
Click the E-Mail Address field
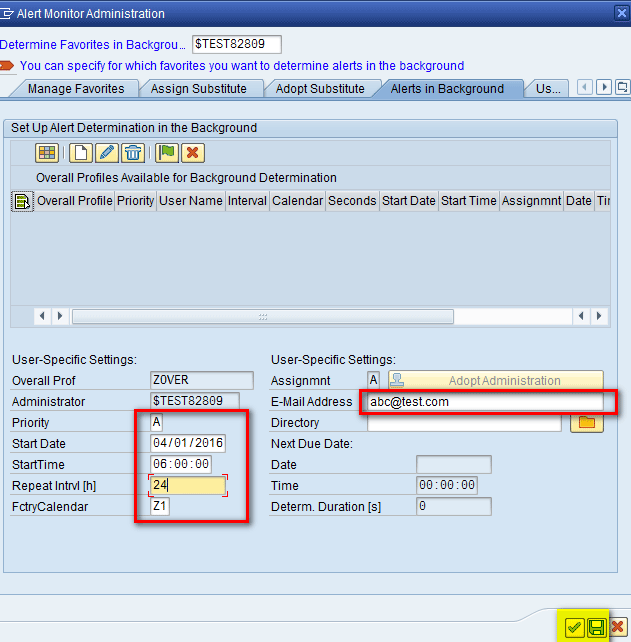[485, 402]
